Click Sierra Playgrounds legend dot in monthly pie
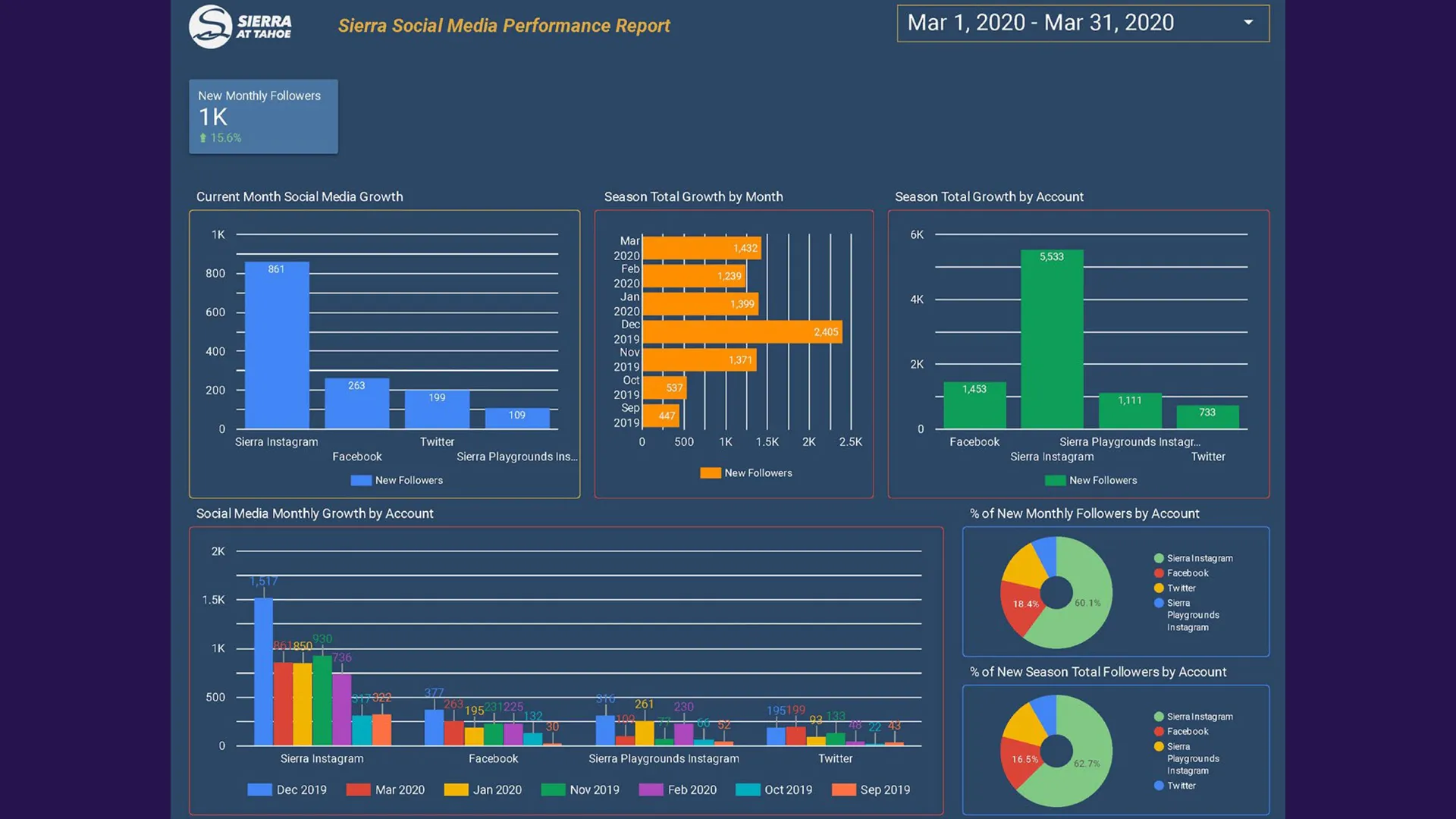Viewport: 1456px width, 819px height. click(1159, 603)
